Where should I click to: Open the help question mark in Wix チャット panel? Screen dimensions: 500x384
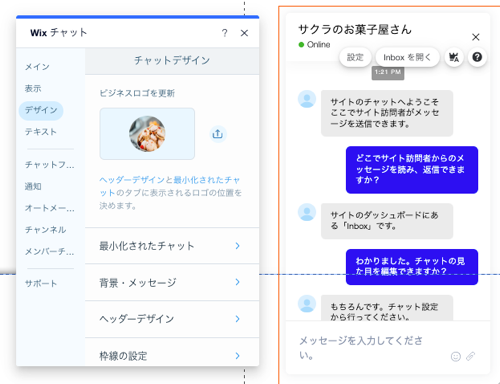[225, 33]
